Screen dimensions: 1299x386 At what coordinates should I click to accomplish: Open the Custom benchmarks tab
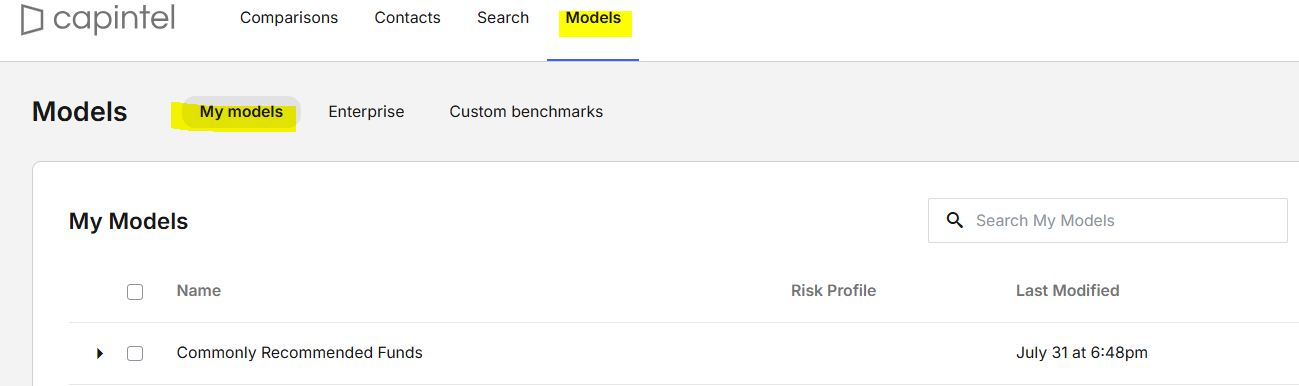click(526, 112)
